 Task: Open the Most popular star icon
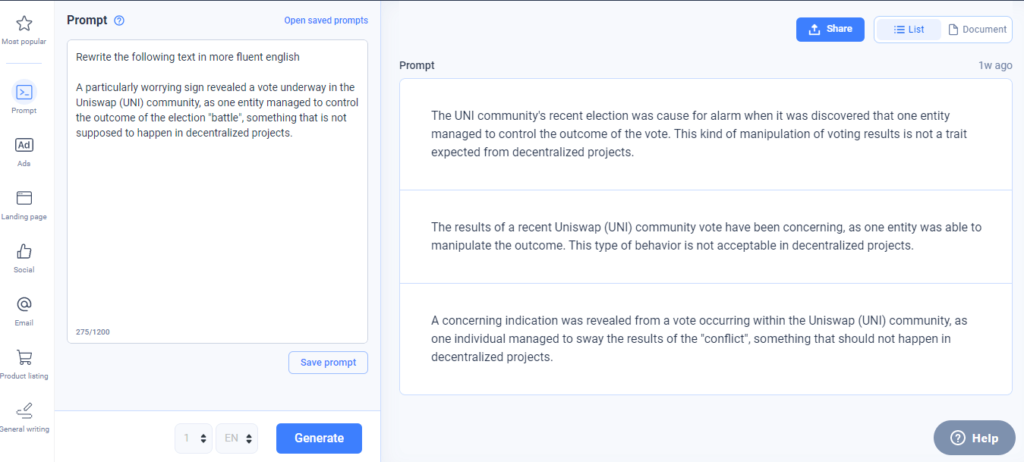[24, 24]
